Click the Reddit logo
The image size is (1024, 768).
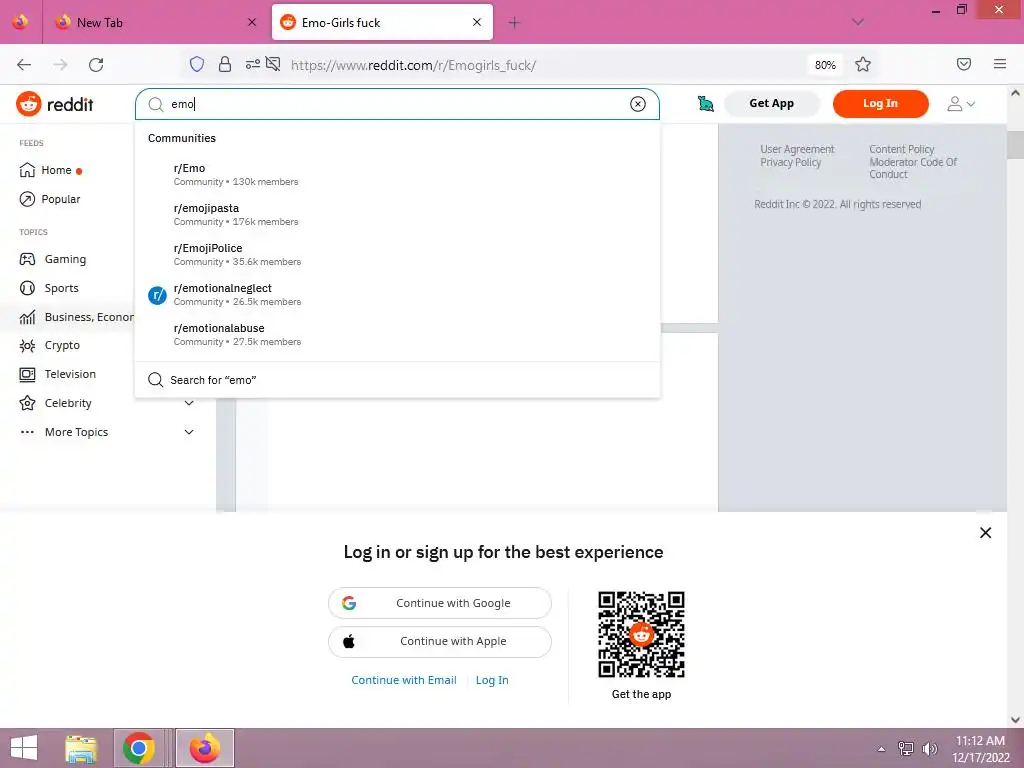55,104
